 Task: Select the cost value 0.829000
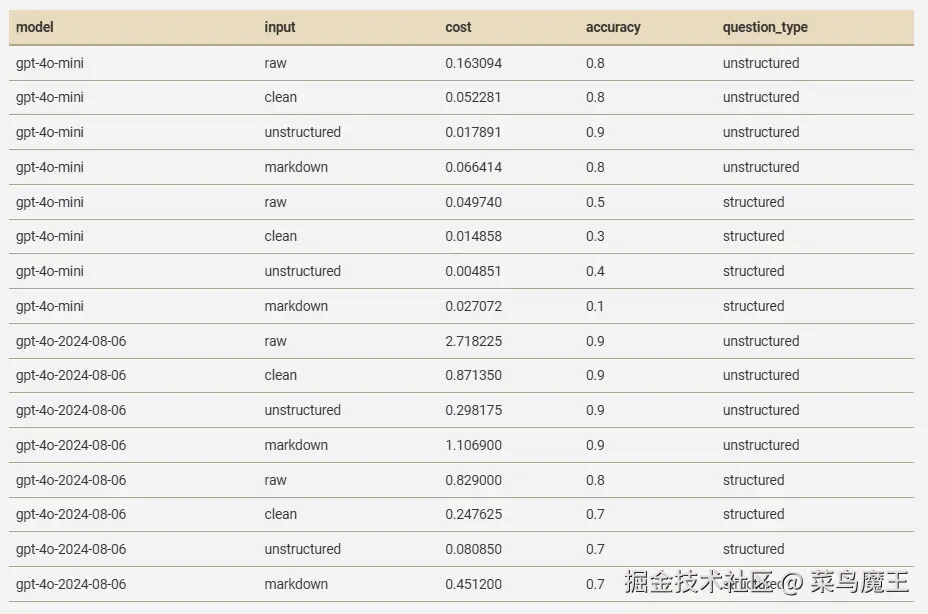coord(473,480)
